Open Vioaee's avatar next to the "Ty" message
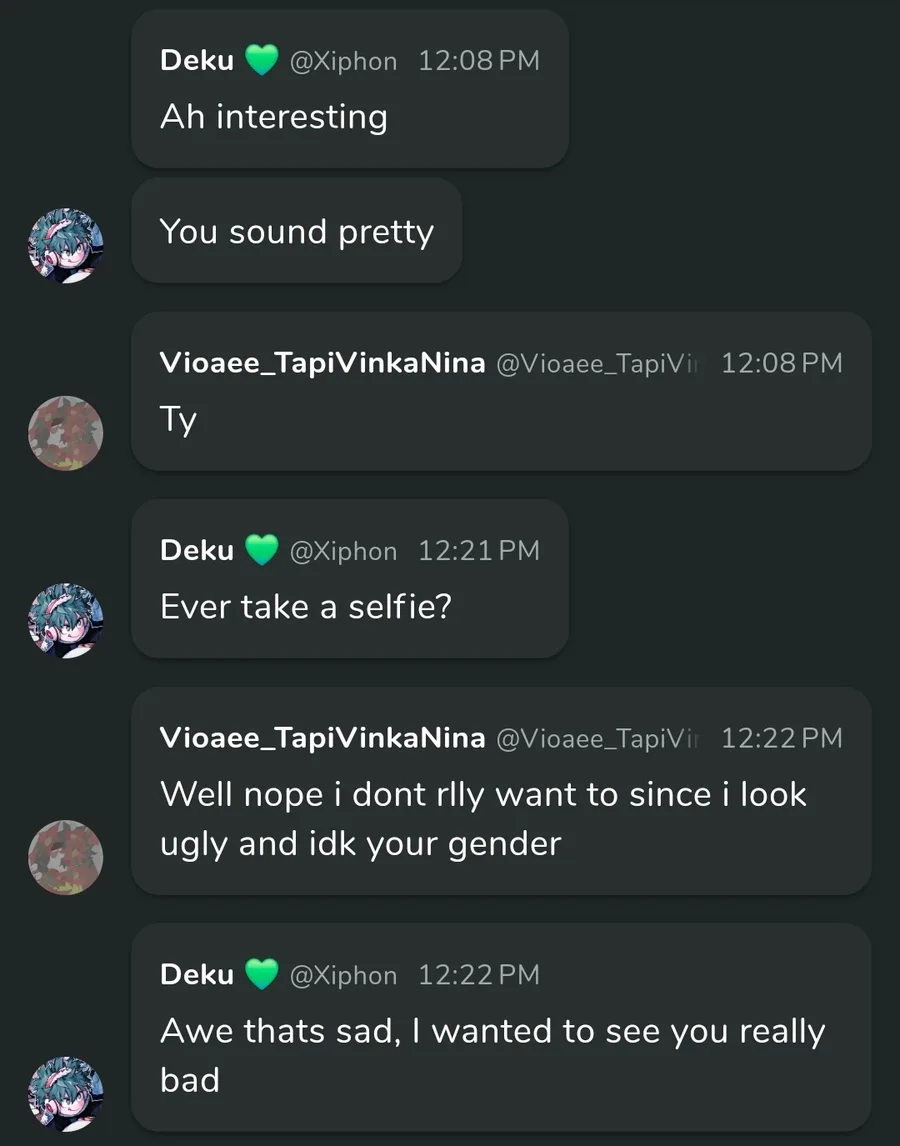The width and height of the screenshot is (900, 1146). 66,434
